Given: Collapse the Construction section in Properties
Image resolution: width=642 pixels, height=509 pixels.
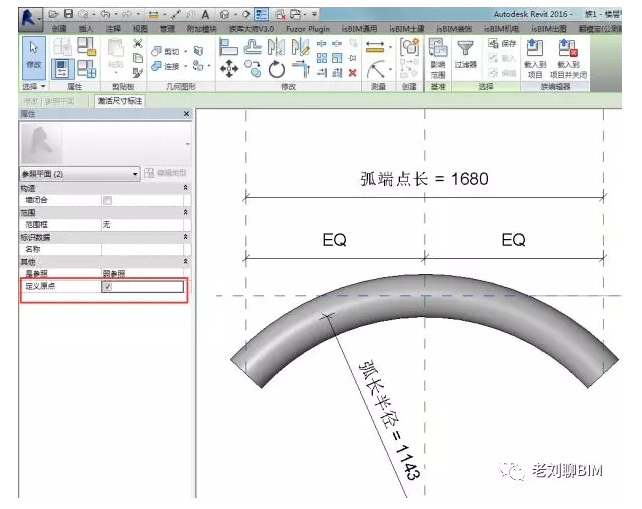Looking at the screenshot, I should coord(185,188).
